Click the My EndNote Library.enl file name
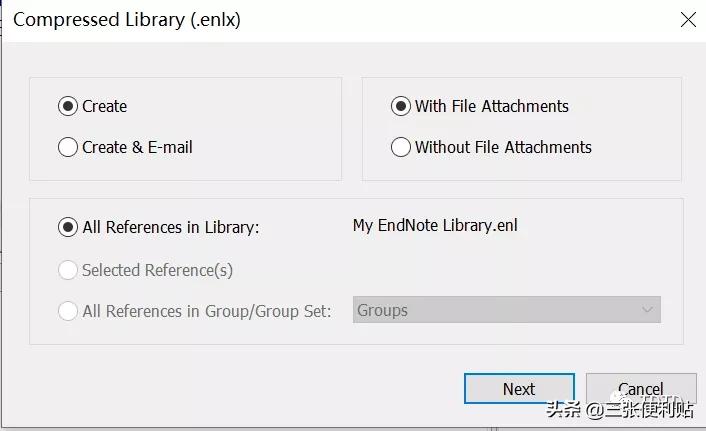The width and height of the screenshot is (706, 431). (435, 225)
